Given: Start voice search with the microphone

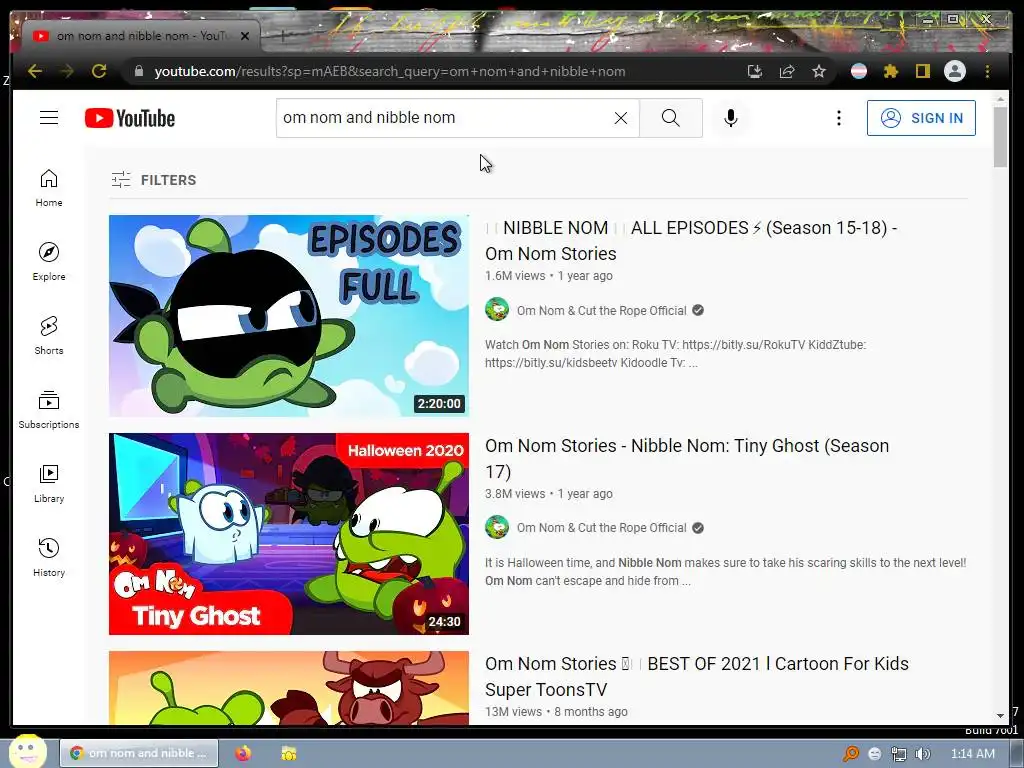Looking at the screenshot, I should click(x=731, y=118).
